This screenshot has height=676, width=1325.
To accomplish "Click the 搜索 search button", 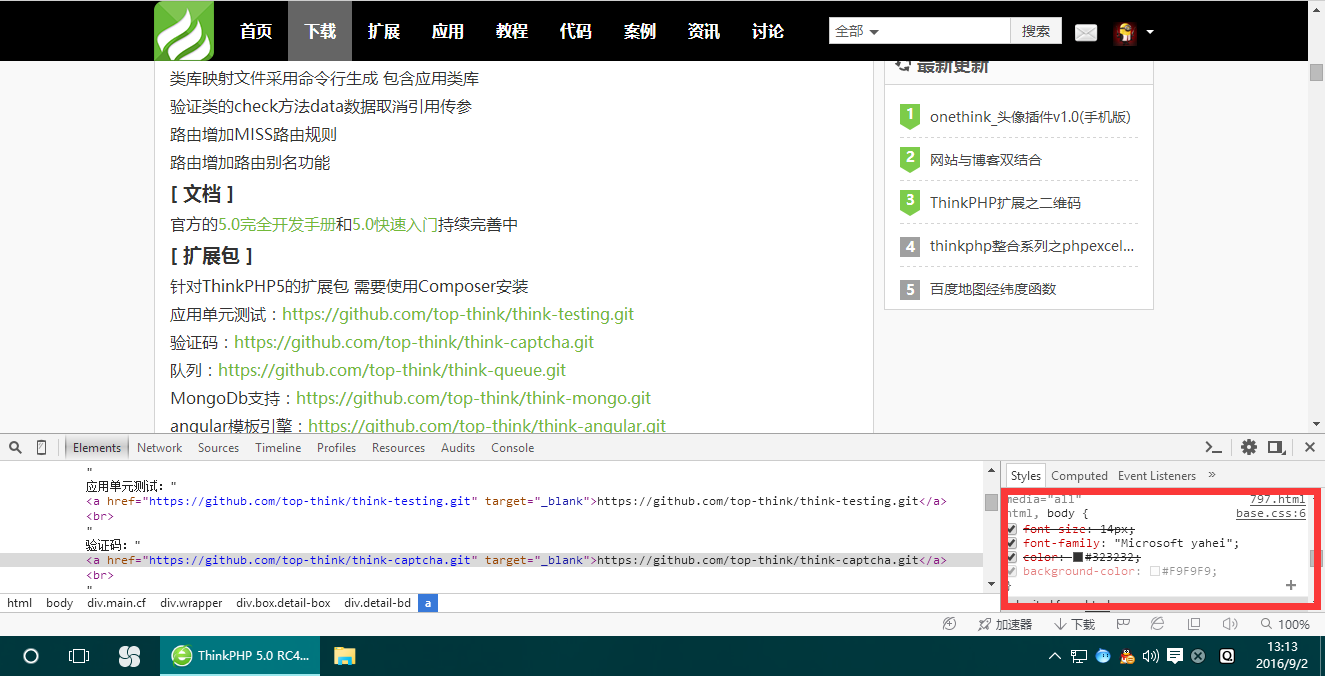I will tap(1036, 31).
